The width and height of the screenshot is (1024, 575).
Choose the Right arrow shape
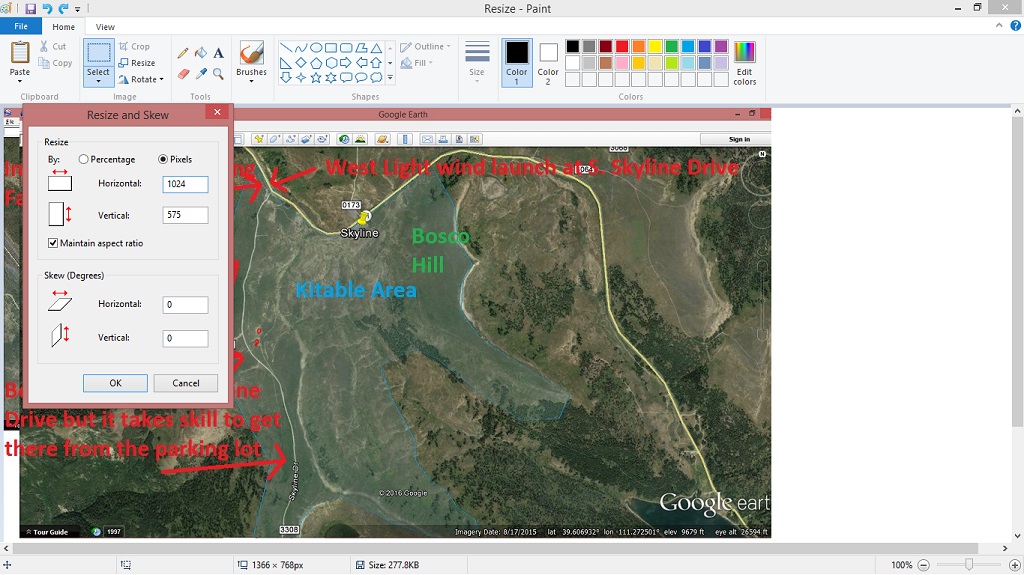click(346, 63)
